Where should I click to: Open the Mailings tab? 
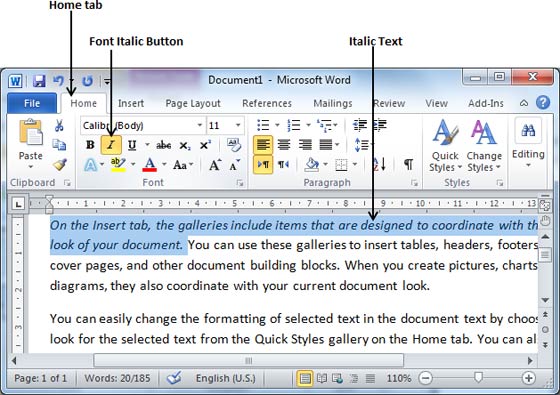(x=333, y=103)
